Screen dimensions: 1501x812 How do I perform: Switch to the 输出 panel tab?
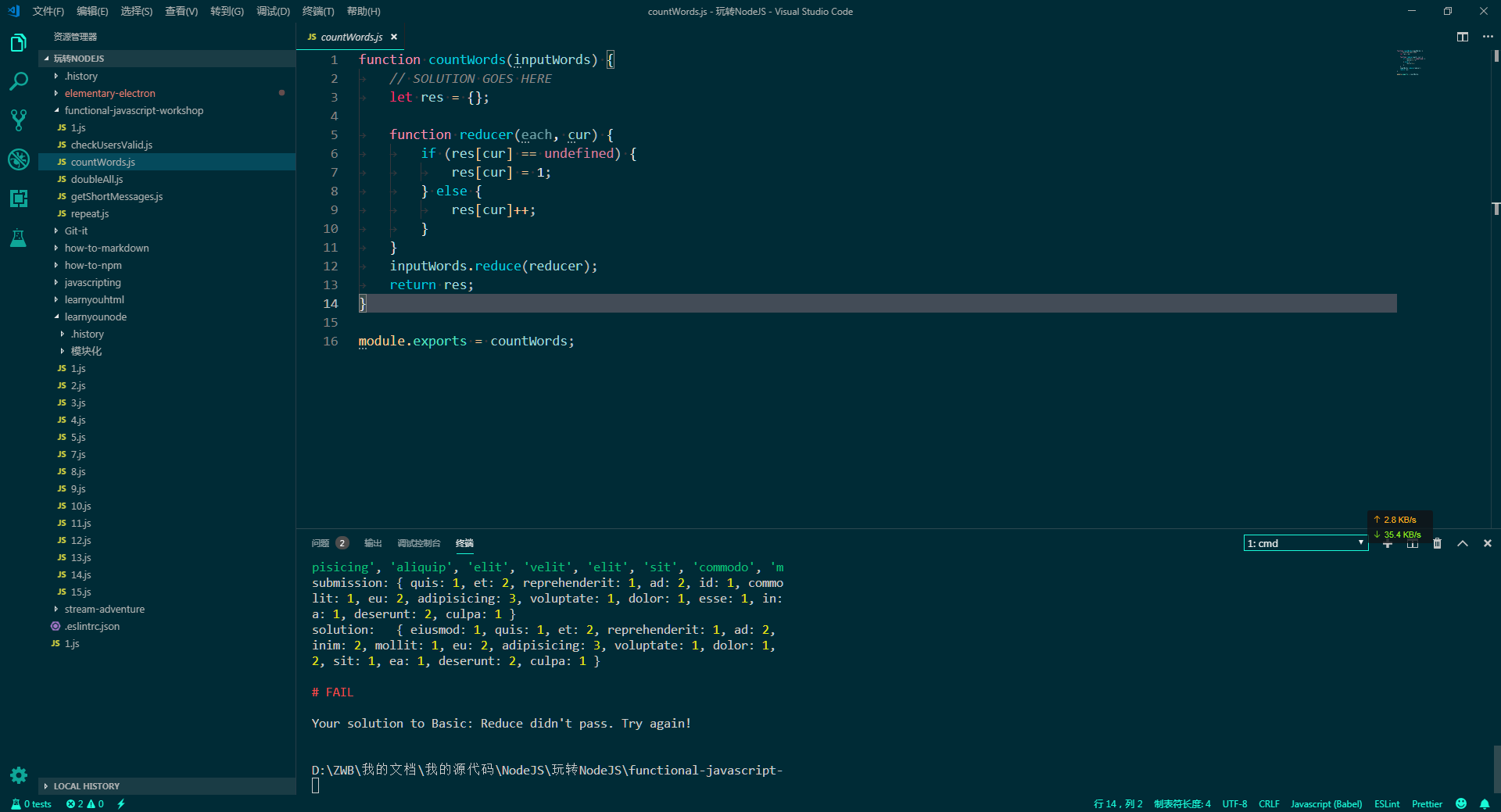(372, 542)
